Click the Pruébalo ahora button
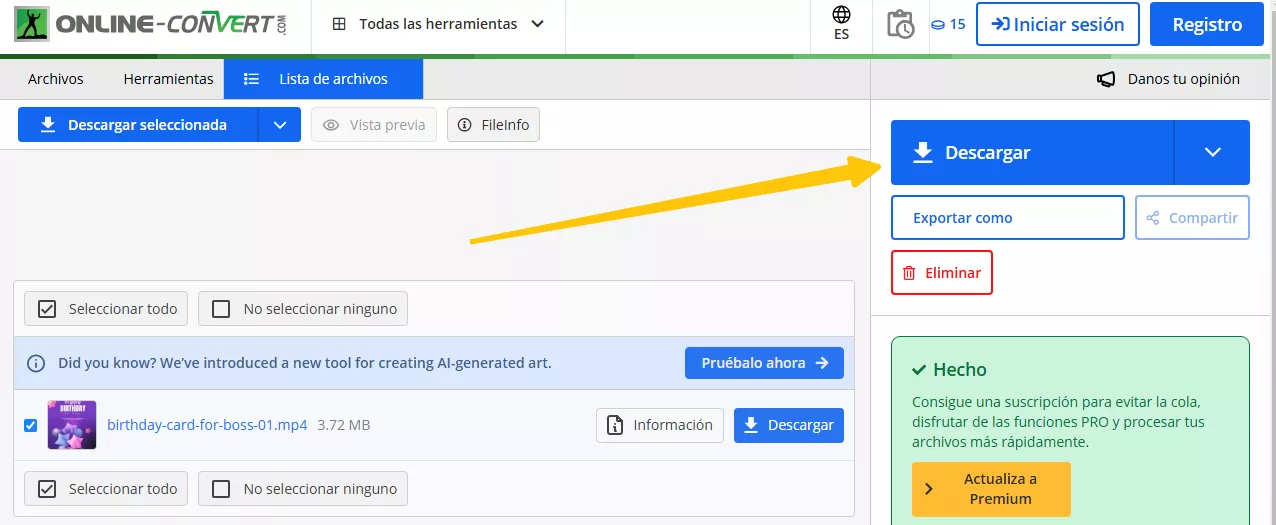1276x525 pixels. 764,363
